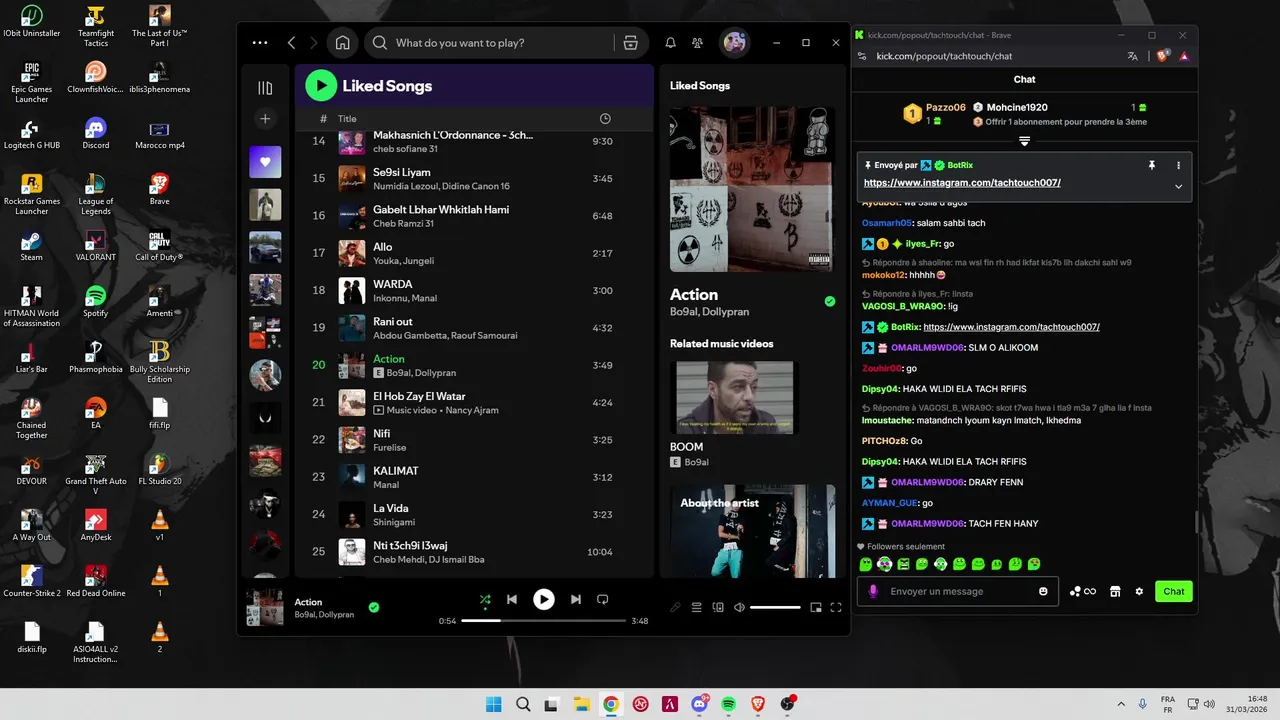
Task: Click the Brave translate page icon
Action: [1132, 56]
